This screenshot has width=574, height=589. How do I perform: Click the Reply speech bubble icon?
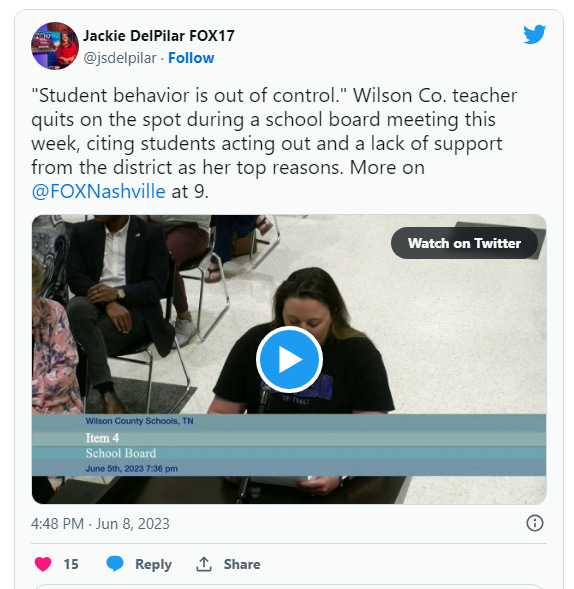click(115, 563)
